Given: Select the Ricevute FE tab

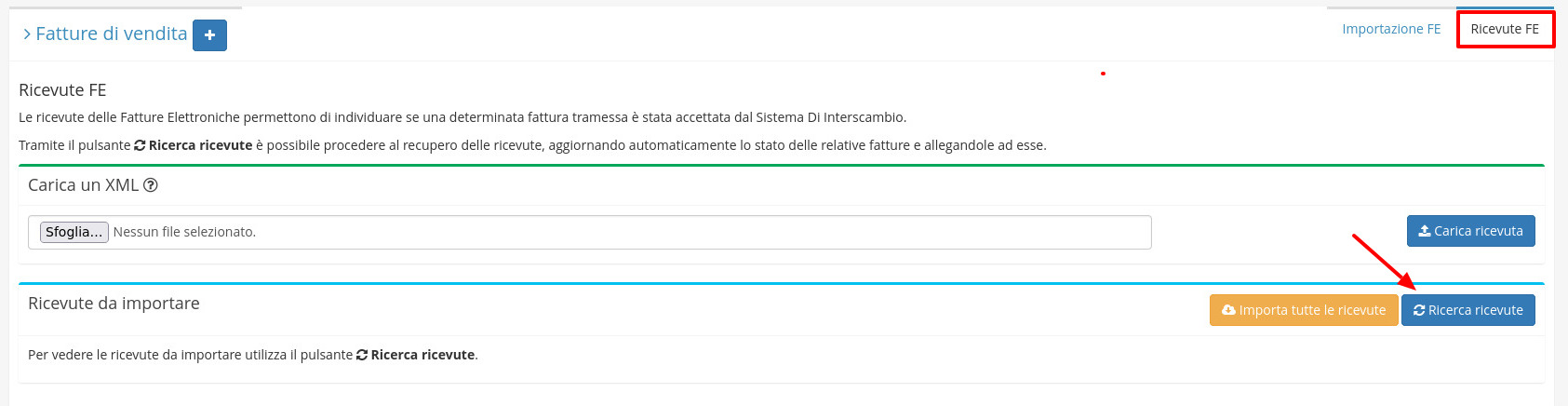Looking at the screenshot, I should point(1504,29).
